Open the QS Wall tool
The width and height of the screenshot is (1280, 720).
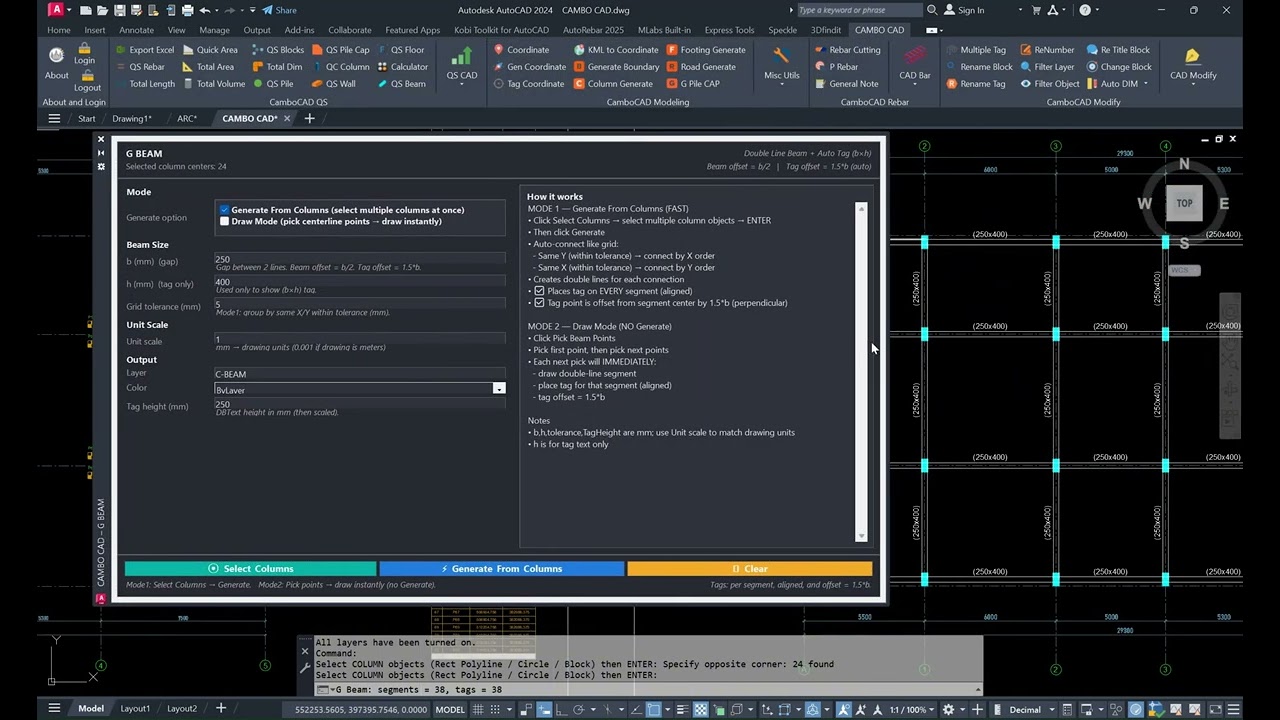click(x=333, y=84)
